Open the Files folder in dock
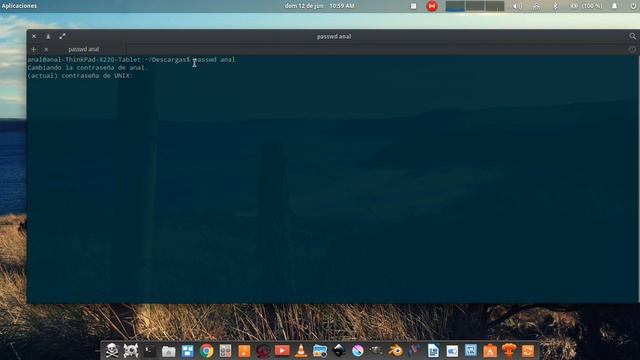This screenshot has width=640, height=360. [x=169, y=351]
